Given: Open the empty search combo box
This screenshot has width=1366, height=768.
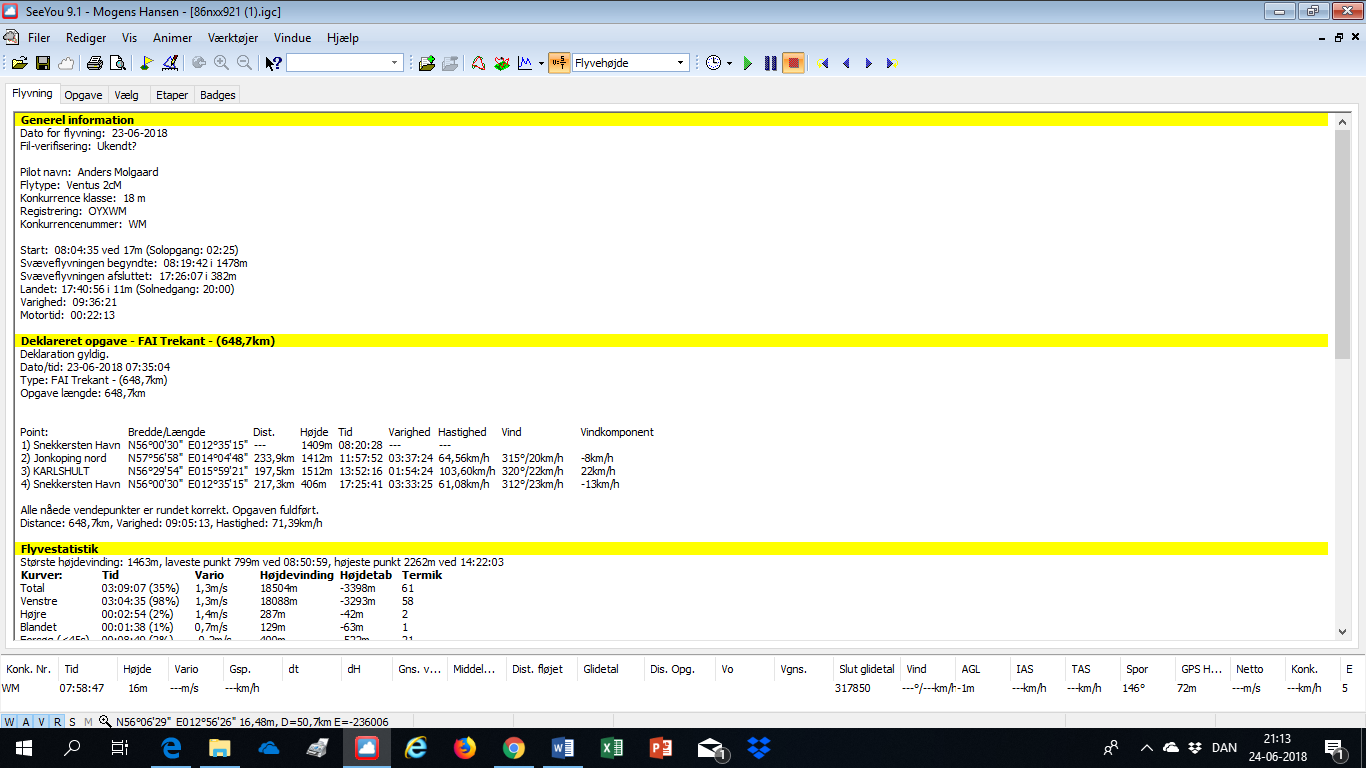Looking at the screenshot, I should coord(395,63).
